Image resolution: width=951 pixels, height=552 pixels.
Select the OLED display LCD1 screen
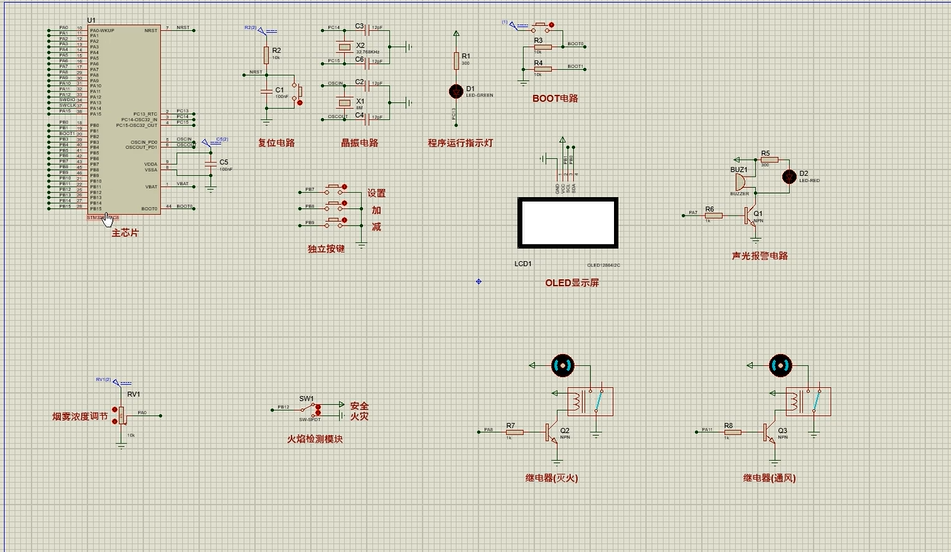(x=568, y=223)
